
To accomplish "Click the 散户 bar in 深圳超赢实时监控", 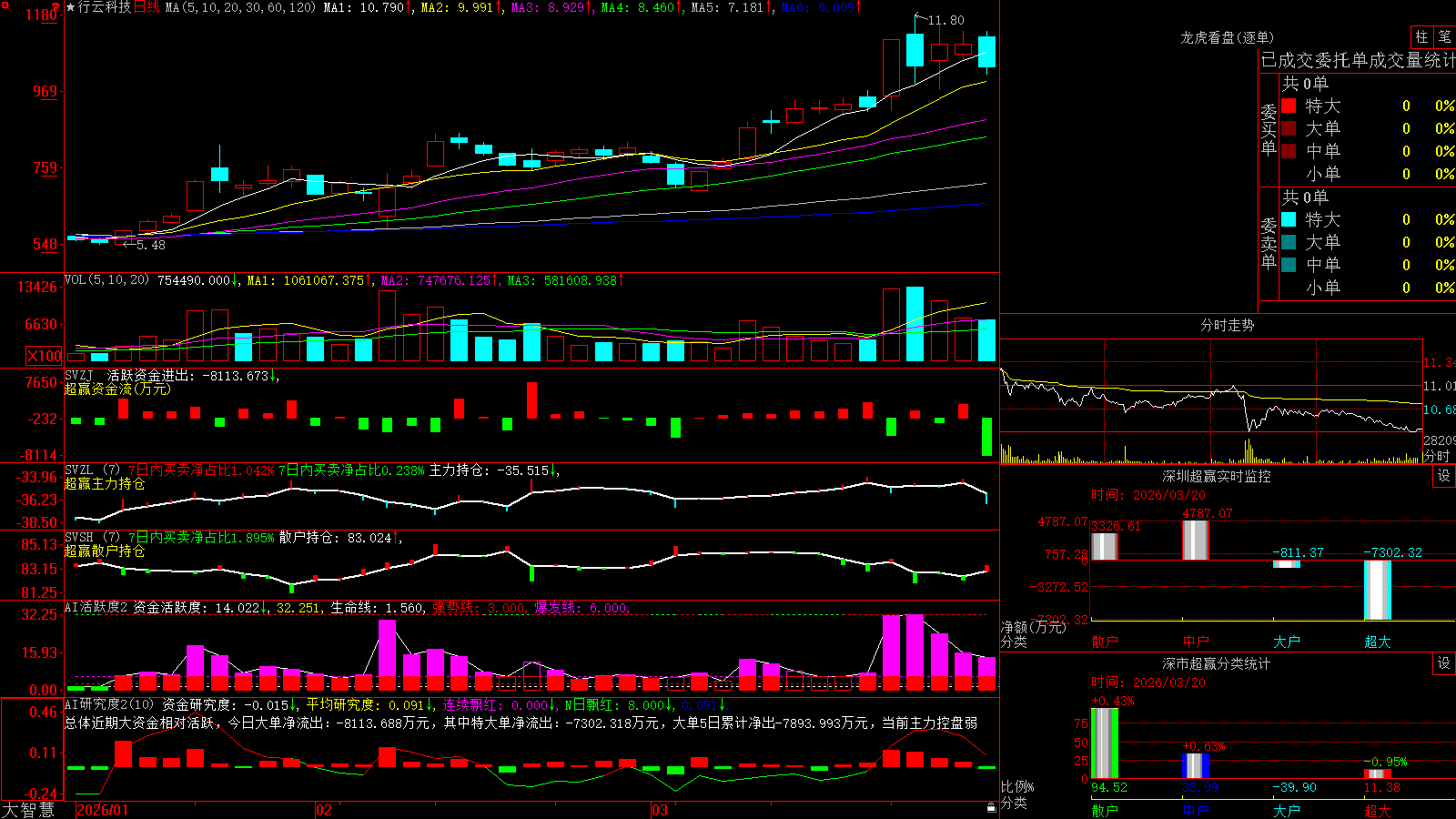I will tap(1104, 546).
